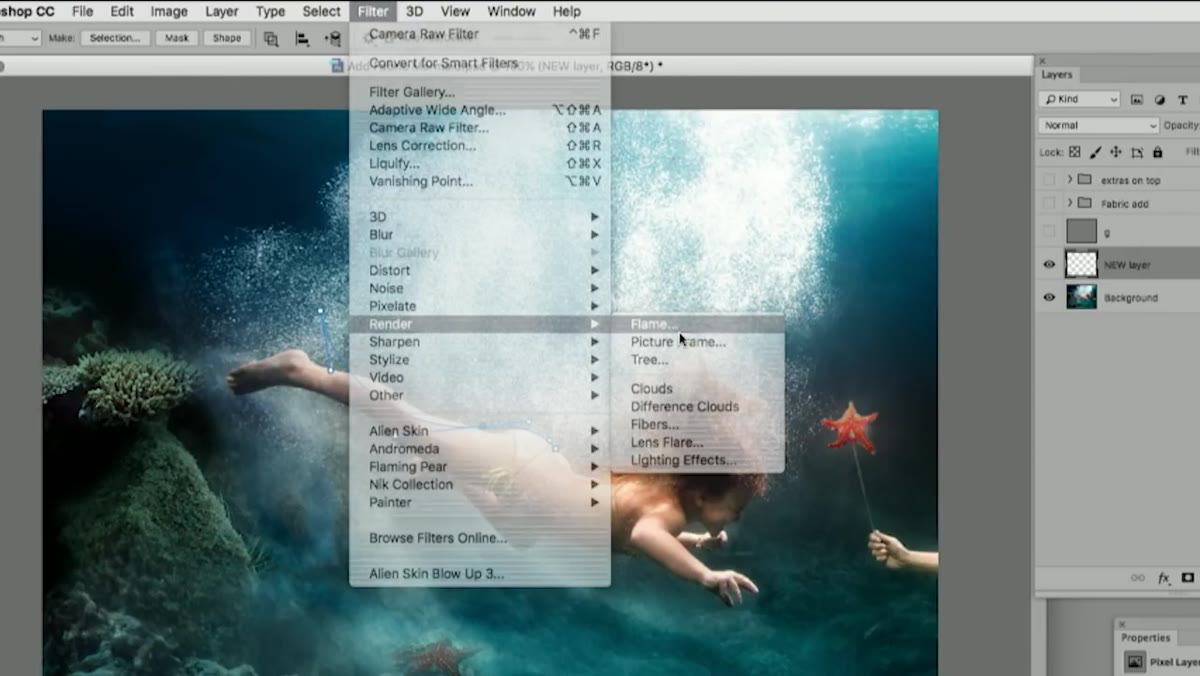
Task: Switch to the Layers tab
Action: point(1056,74)
